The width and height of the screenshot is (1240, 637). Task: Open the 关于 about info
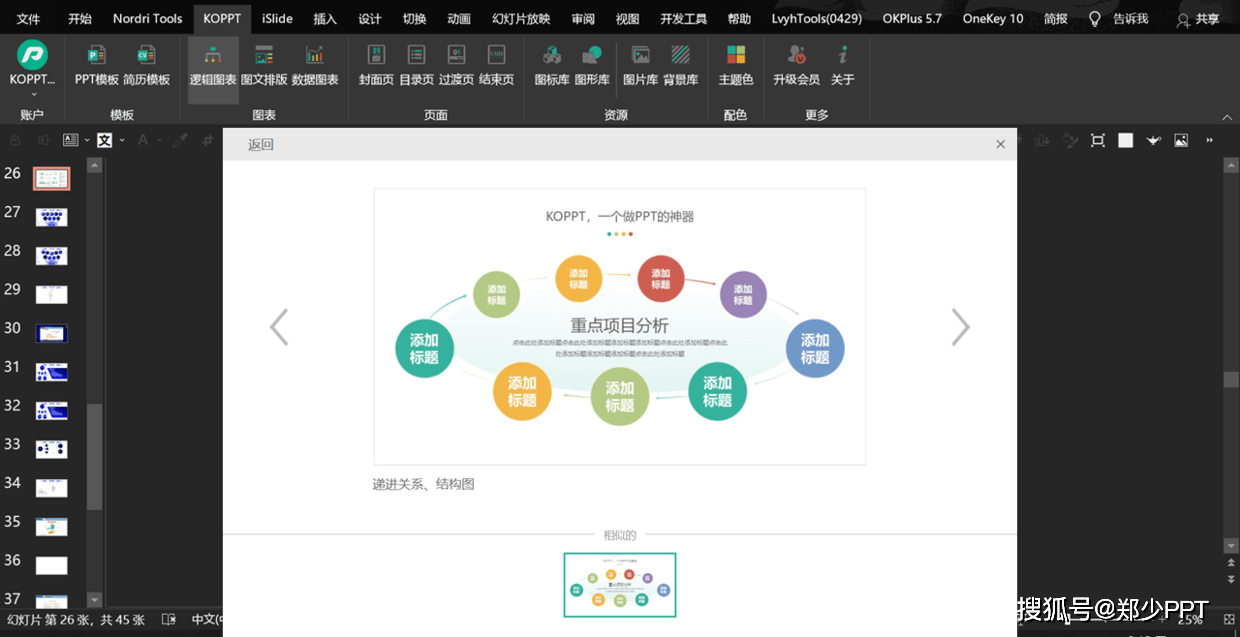point(843,66)
